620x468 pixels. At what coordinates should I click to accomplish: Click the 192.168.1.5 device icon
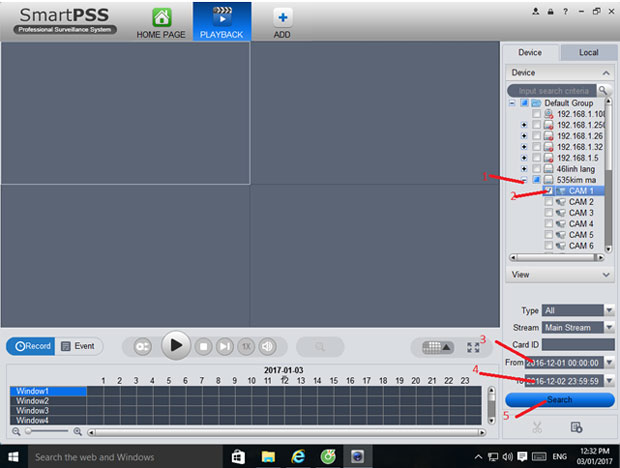548,158
